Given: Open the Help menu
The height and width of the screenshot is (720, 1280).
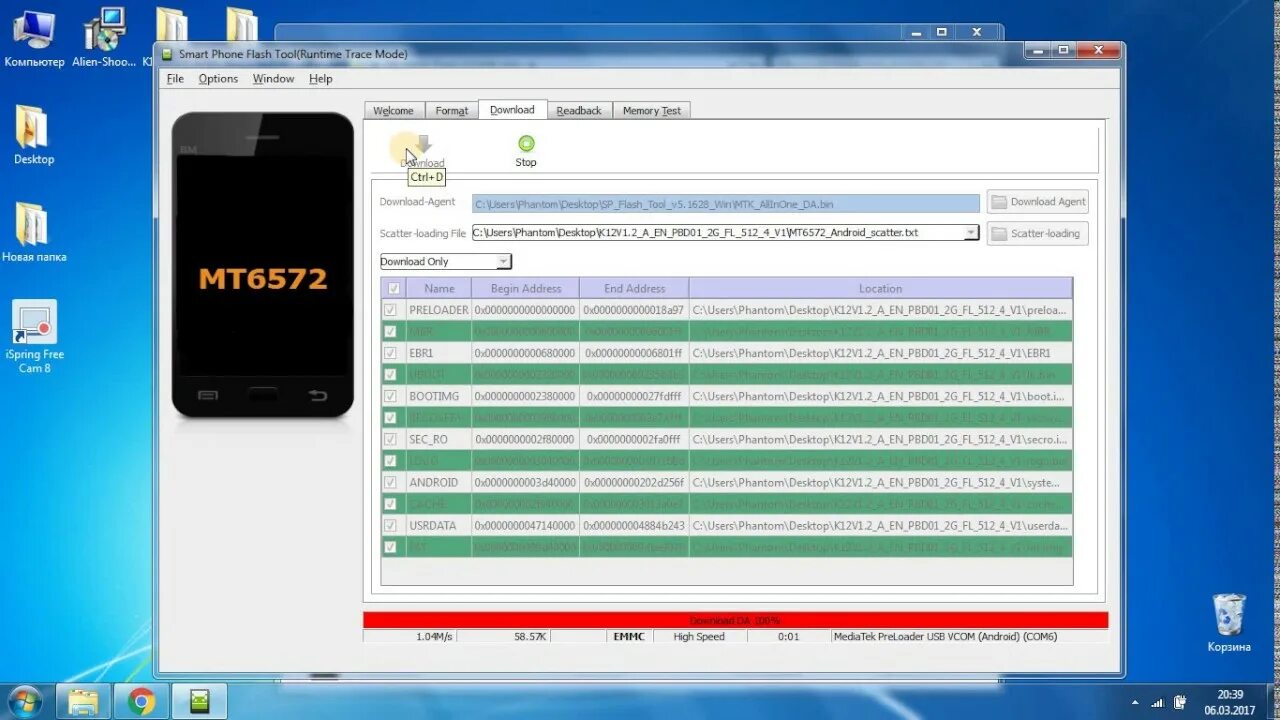Looking at the screenshot, I should tap(320, 79).
